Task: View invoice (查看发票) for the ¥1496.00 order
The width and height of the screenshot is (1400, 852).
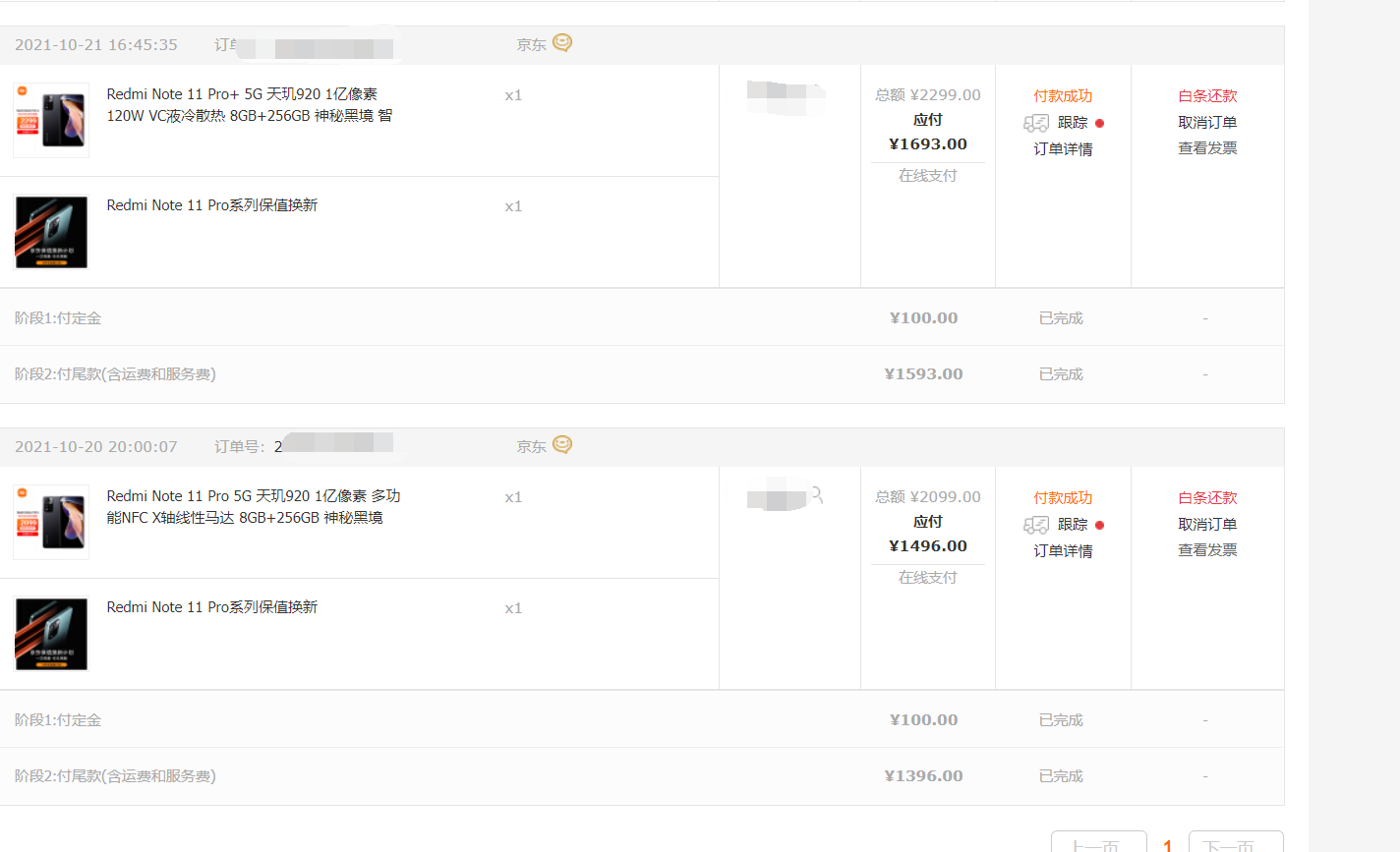Action: click(x=1207, y=550)
